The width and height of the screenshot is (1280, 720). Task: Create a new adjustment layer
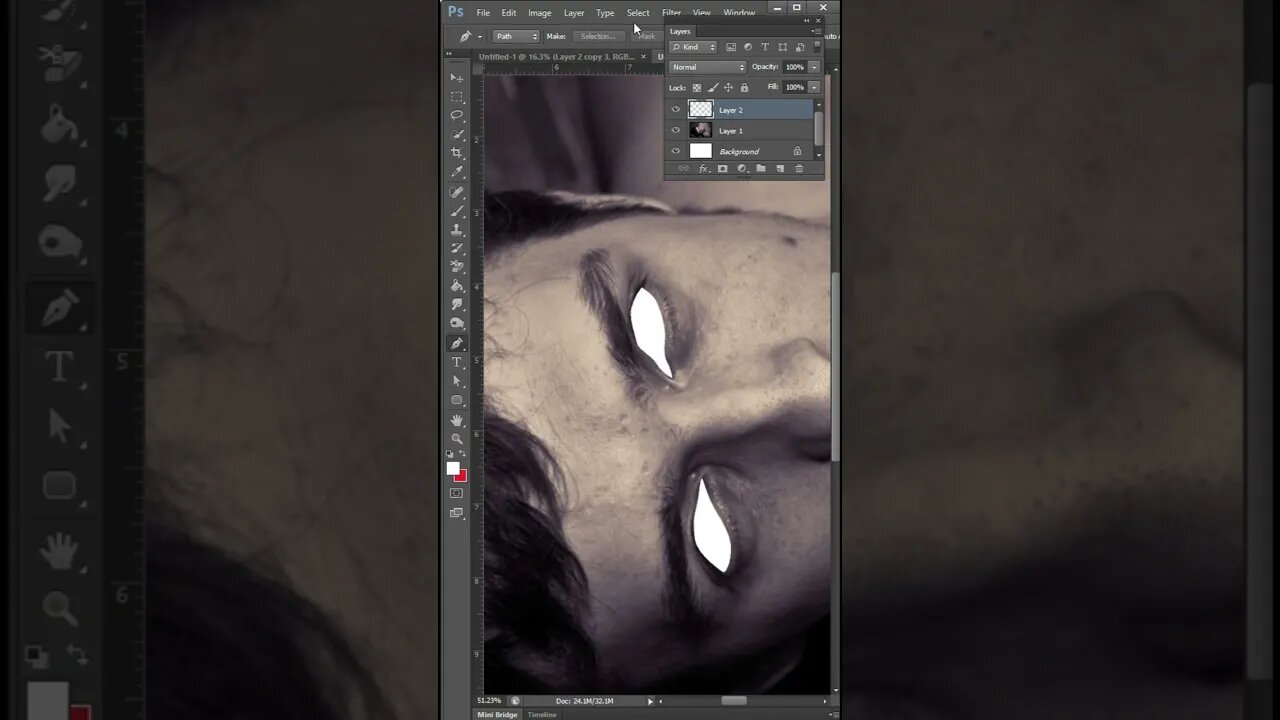(742, 169)
